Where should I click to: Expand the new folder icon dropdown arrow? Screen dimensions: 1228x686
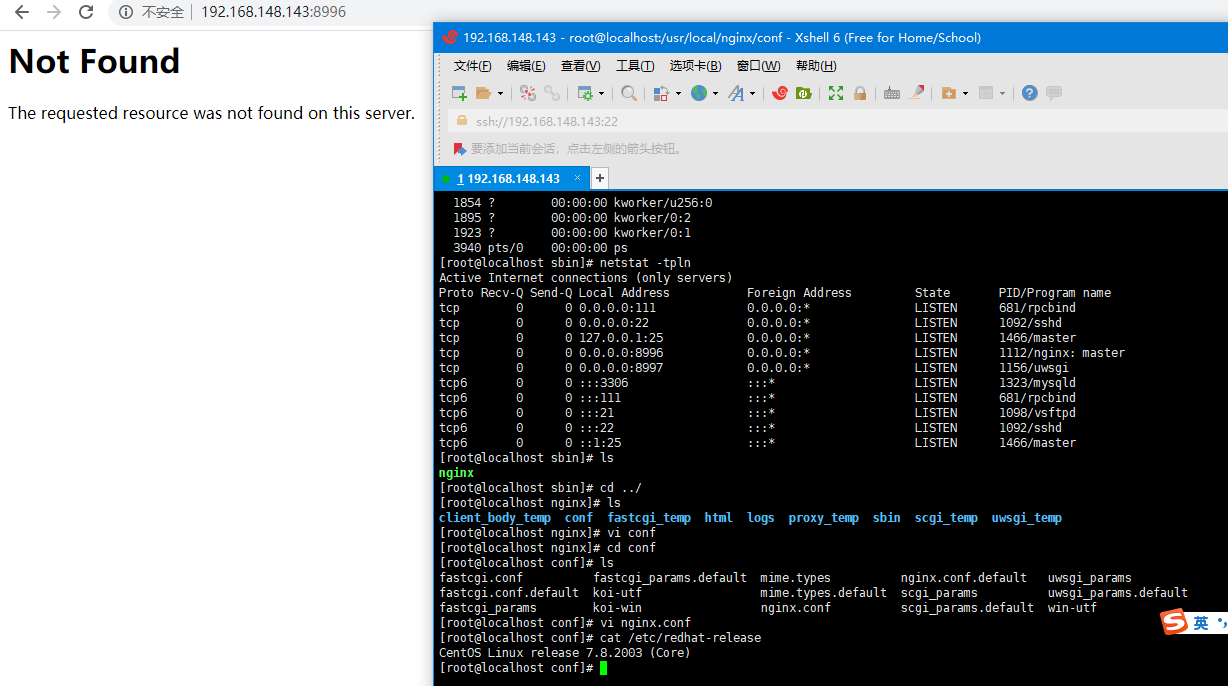(x=965, y=93)
